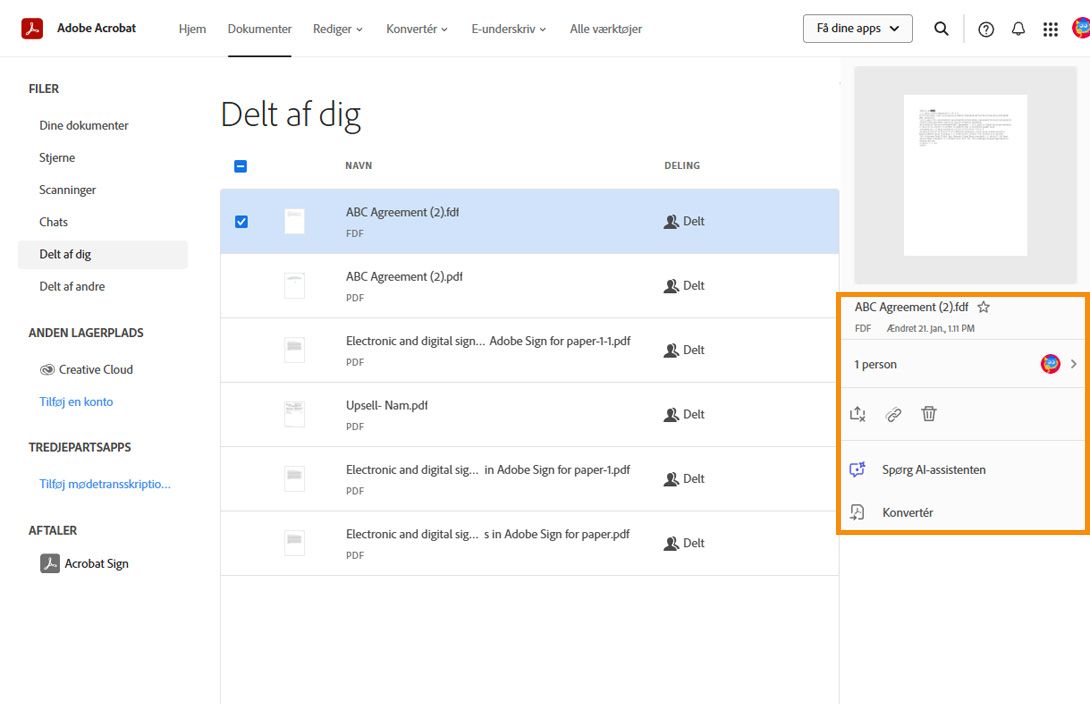Viewport: 1090px width, 704px height.
Task: Open the Help icon
Action: pos(985,29)
